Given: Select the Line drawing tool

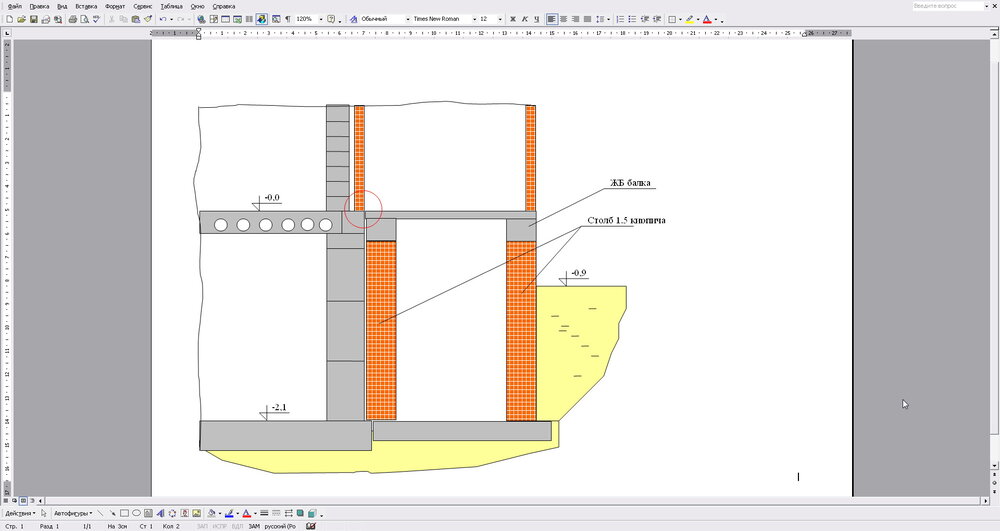Looking at the screenshot, I should (x=100, y=513).
